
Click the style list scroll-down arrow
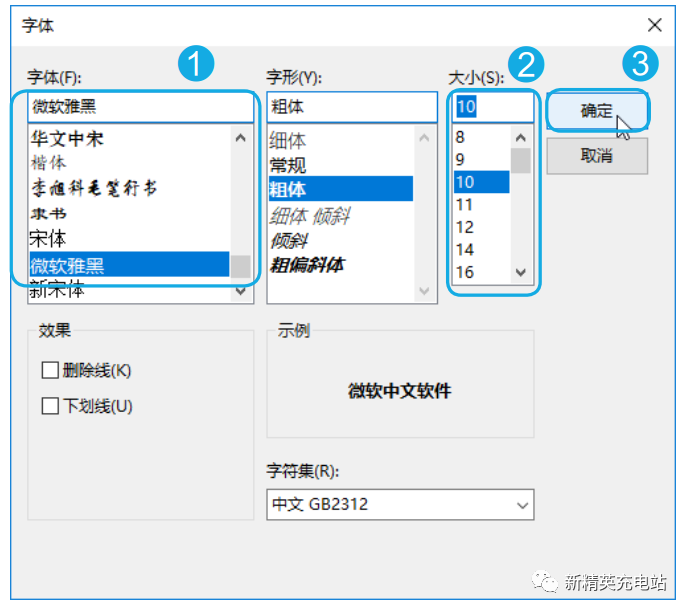click(424, 291)
